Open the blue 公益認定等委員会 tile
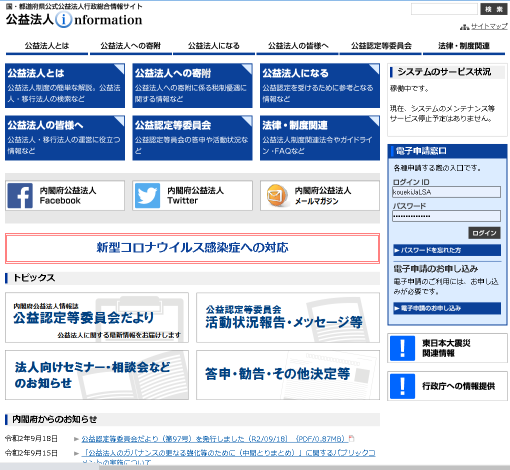Image resolution: width=510 pixels, height=470 pixels. tap(192, 138)
